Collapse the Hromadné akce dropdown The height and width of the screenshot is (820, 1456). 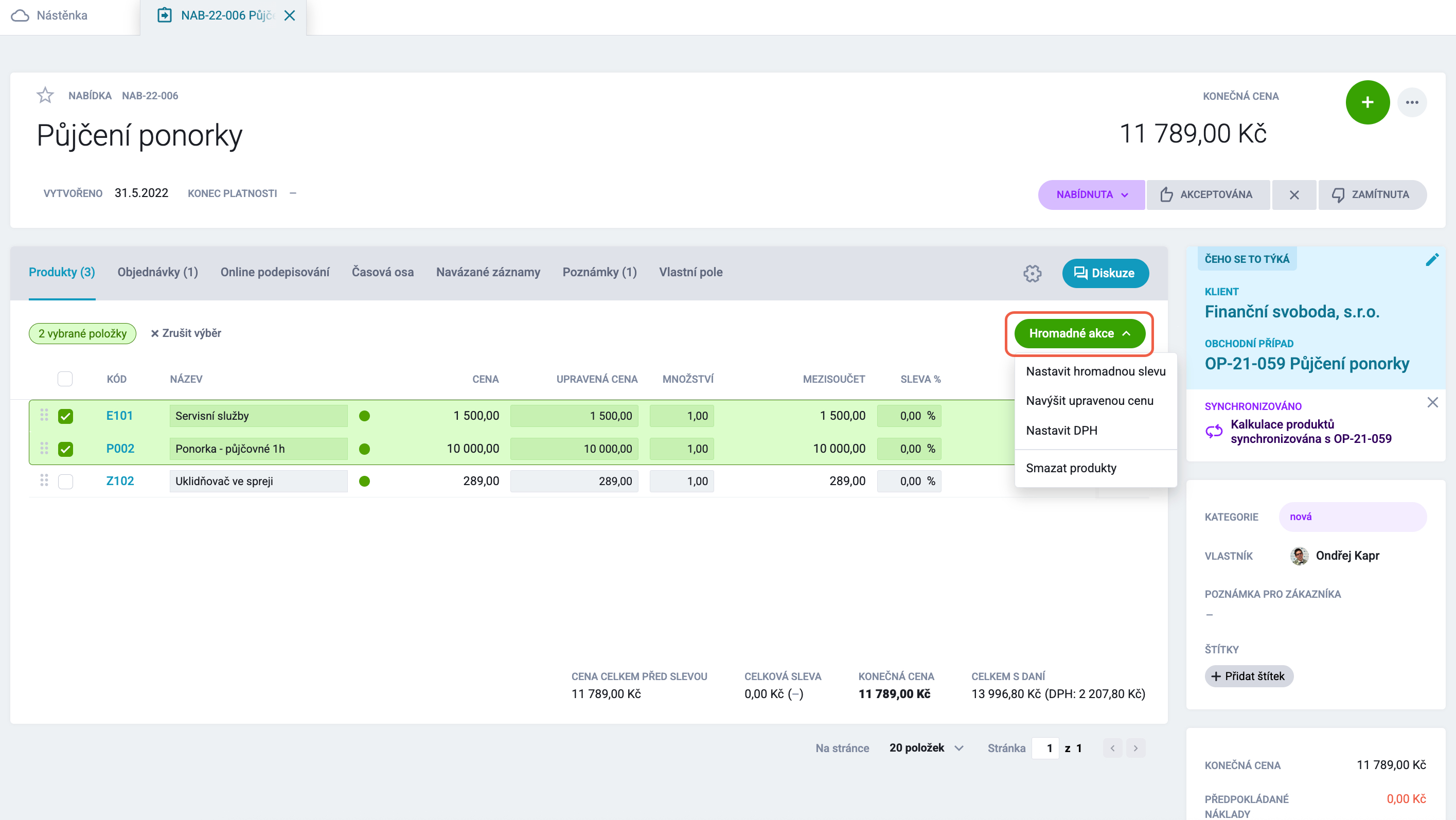(x=1079, y=333)
